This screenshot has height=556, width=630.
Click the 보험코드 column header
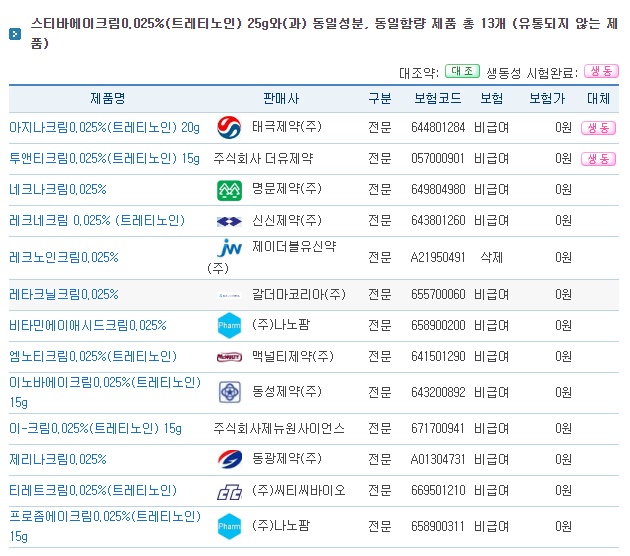[438, 98]
